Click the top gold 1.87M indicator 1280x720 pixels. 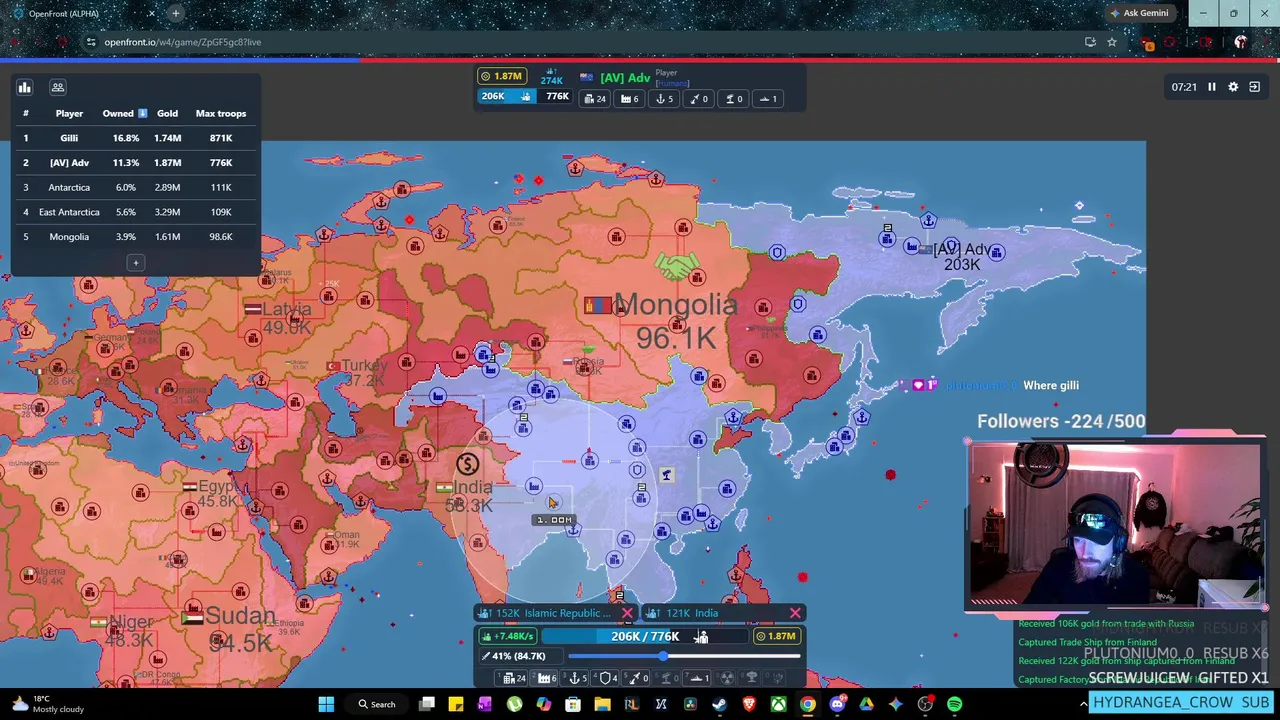click(x=502, y=76)
